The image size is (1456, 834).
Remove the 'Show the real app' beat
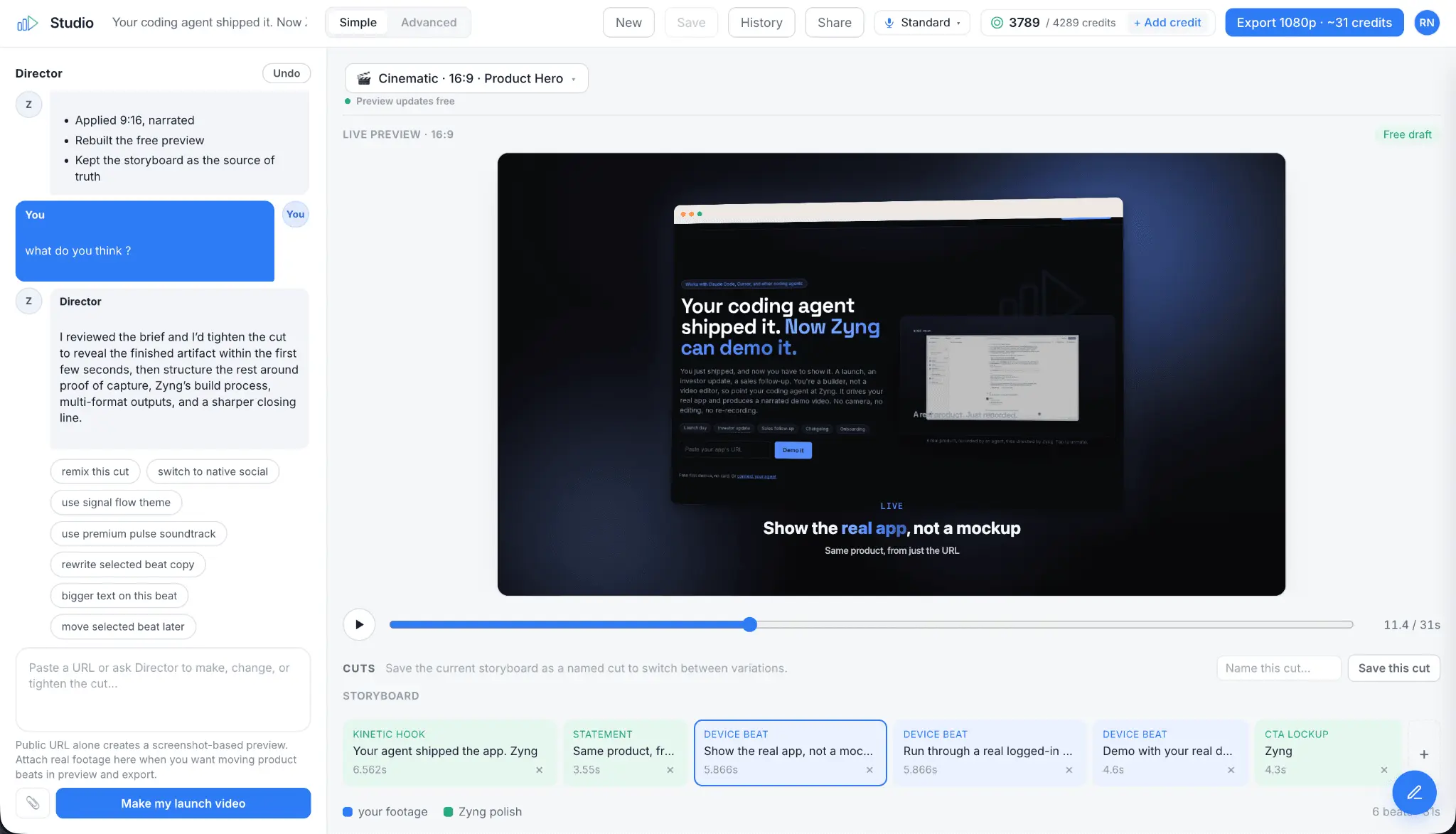(x=869, y=770)
